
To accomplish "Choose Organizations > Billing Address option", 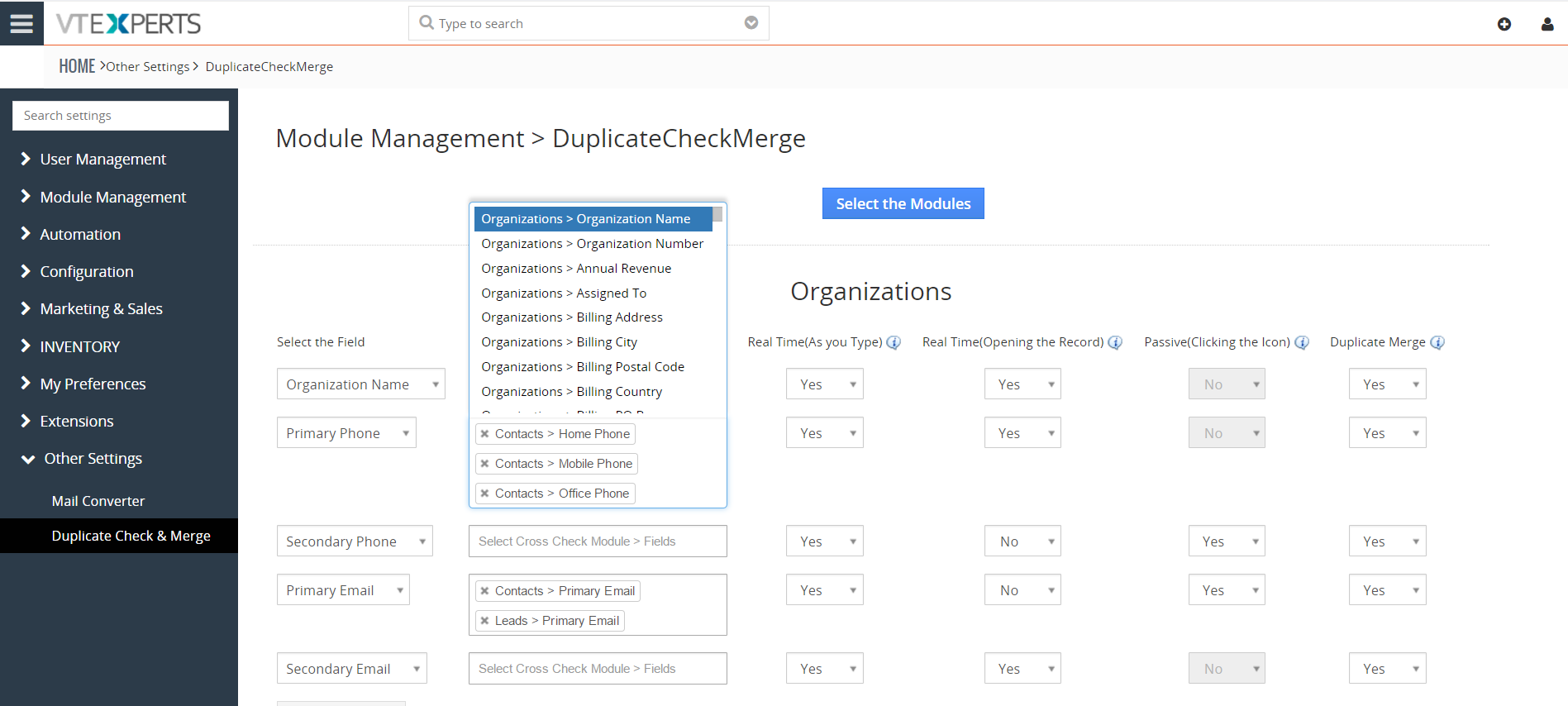I will (x=593, y=317).
